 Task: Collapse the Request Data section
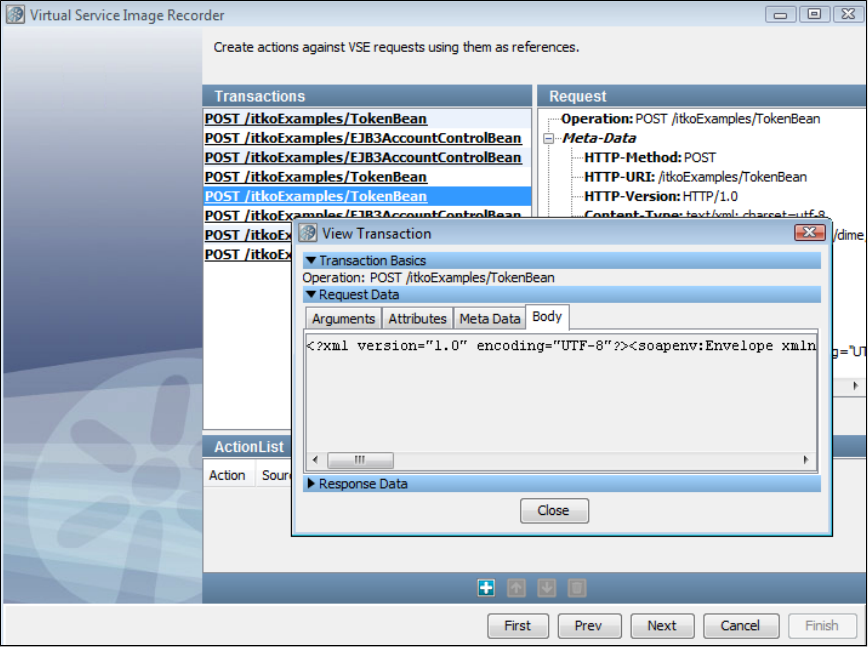point(311,294)
